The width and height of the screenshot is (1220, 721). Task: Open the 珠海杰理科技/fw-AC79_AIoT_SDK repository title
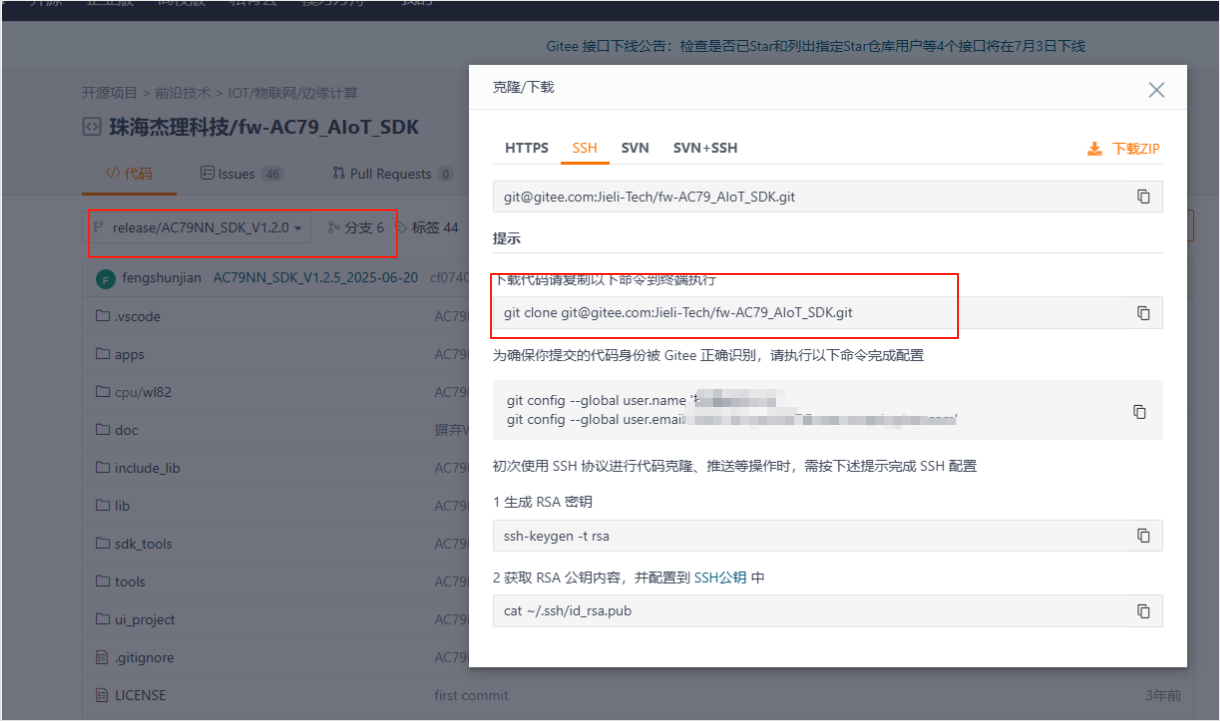264,127
